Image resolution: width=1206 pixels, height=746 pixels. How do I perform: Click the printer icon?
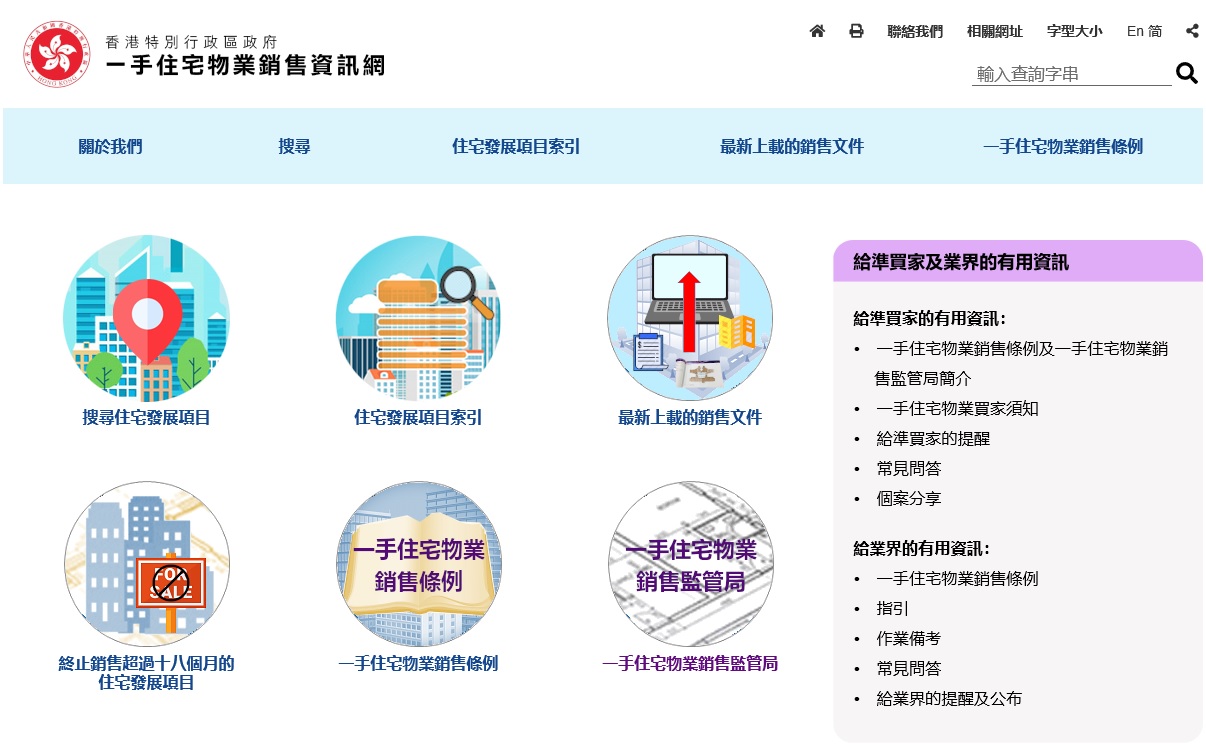[x=856, y=31]
